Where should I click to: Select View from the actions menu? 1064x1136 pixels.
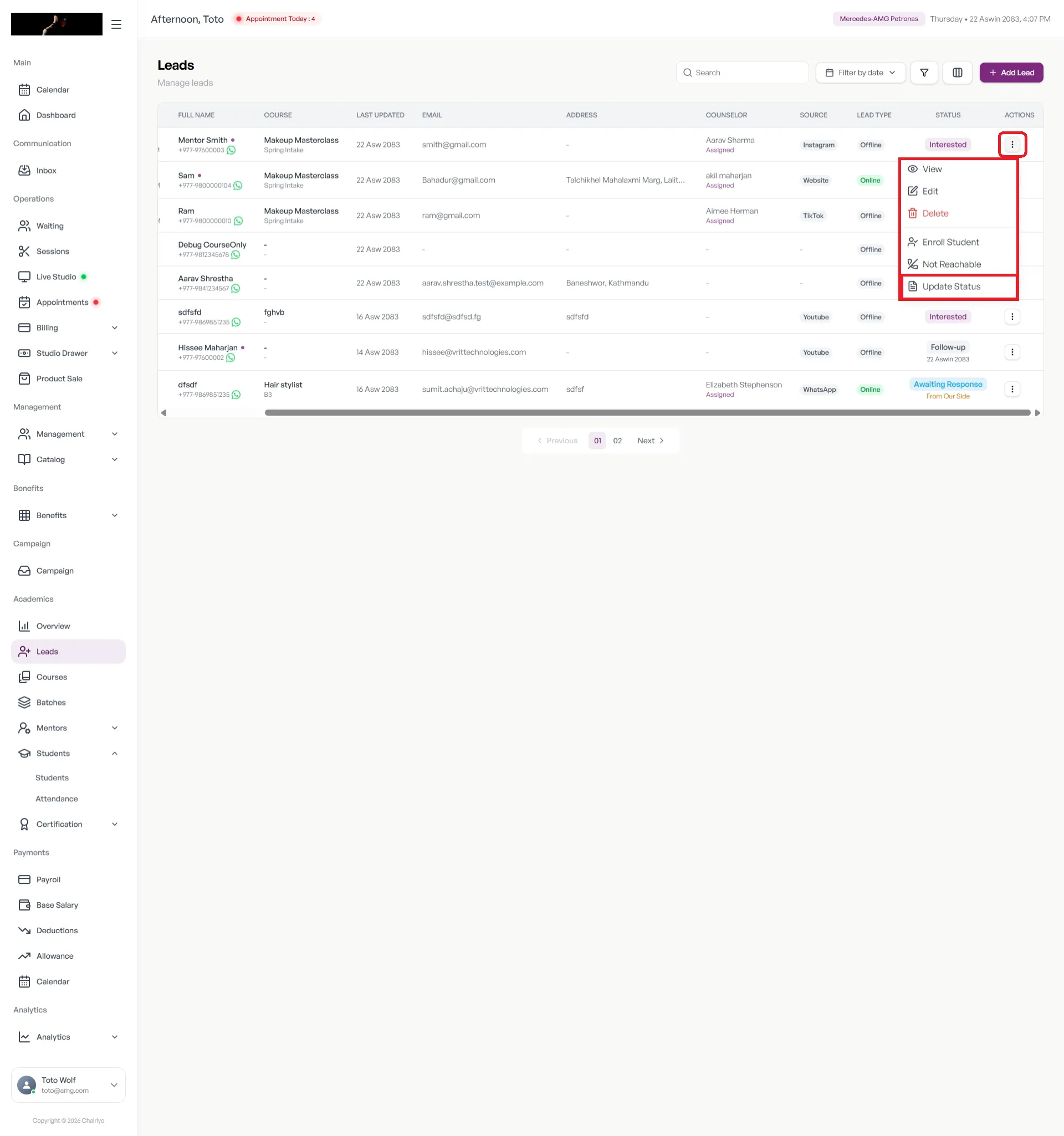point(959,169)
